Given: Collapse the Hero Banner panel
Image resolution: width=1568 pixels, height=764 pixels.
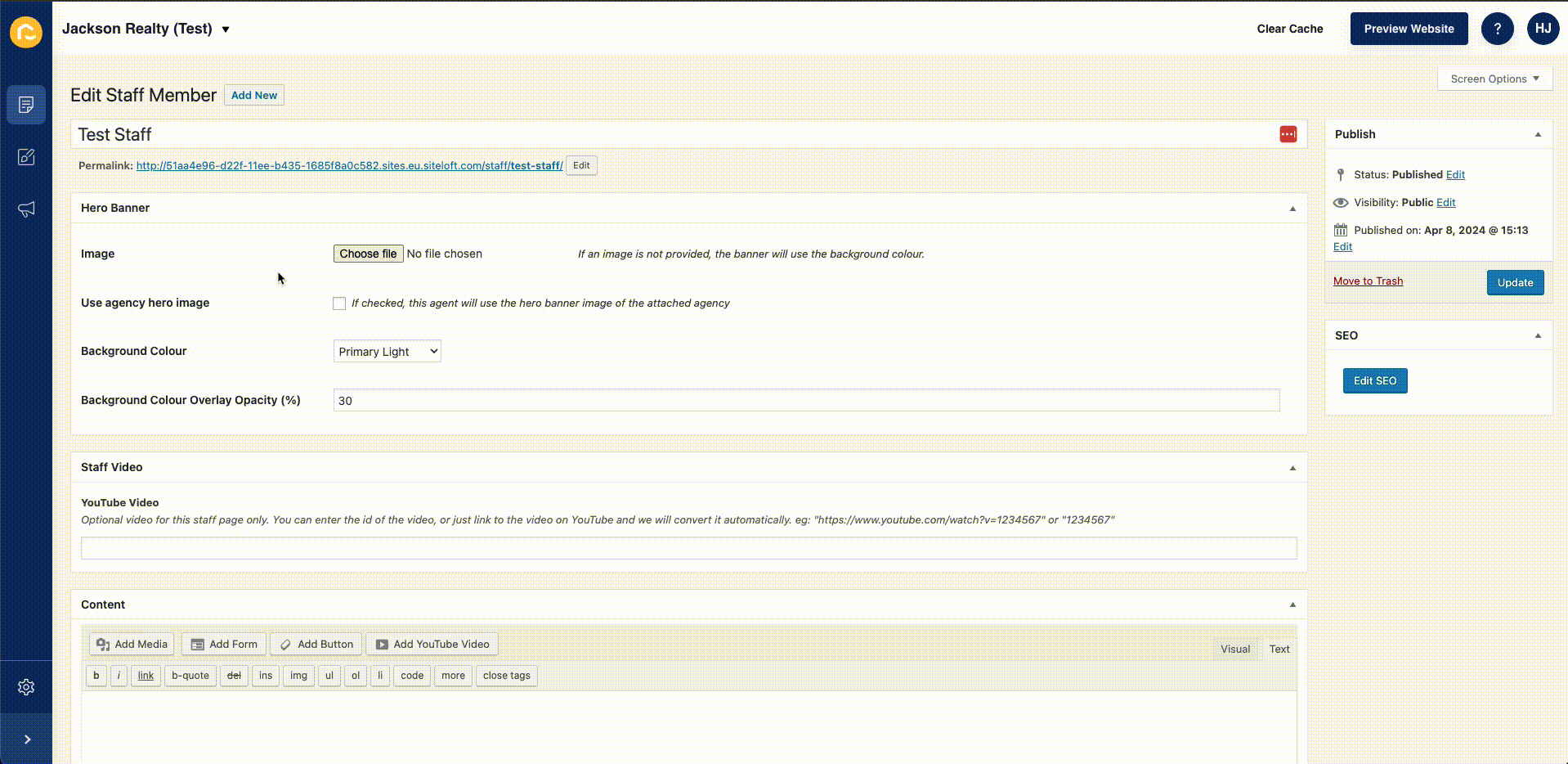Looking at the screenshot, I should pyautogui.click(x=1292, y=208).
